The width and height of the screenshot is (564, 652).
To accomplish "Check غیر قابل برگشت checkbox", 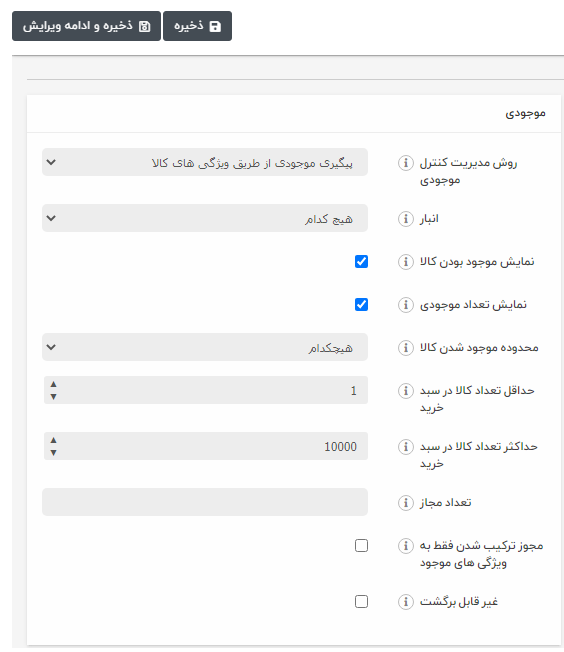I will [x=361, y=601].
